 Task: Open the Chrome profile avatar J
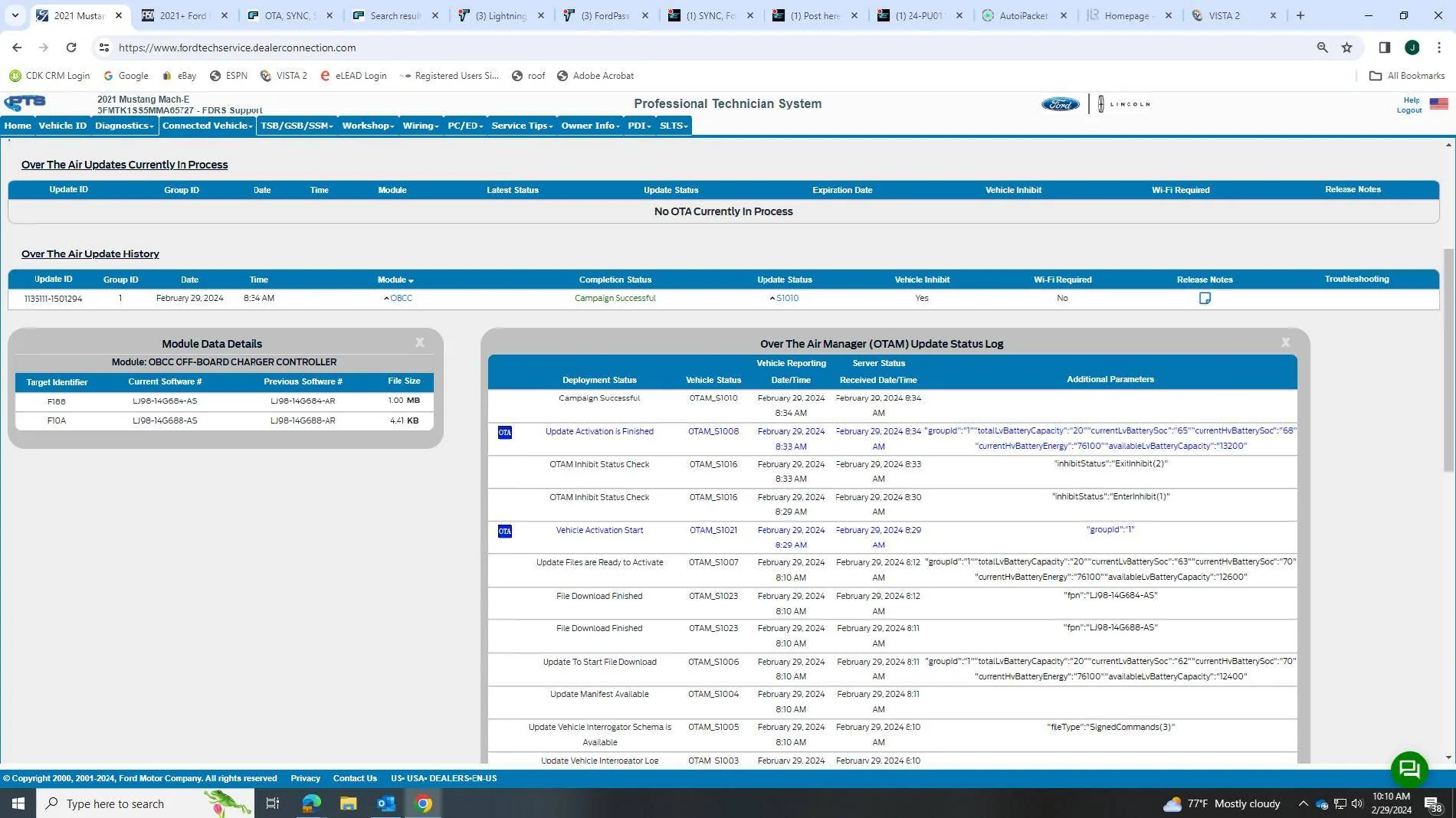coord(1412,47)
